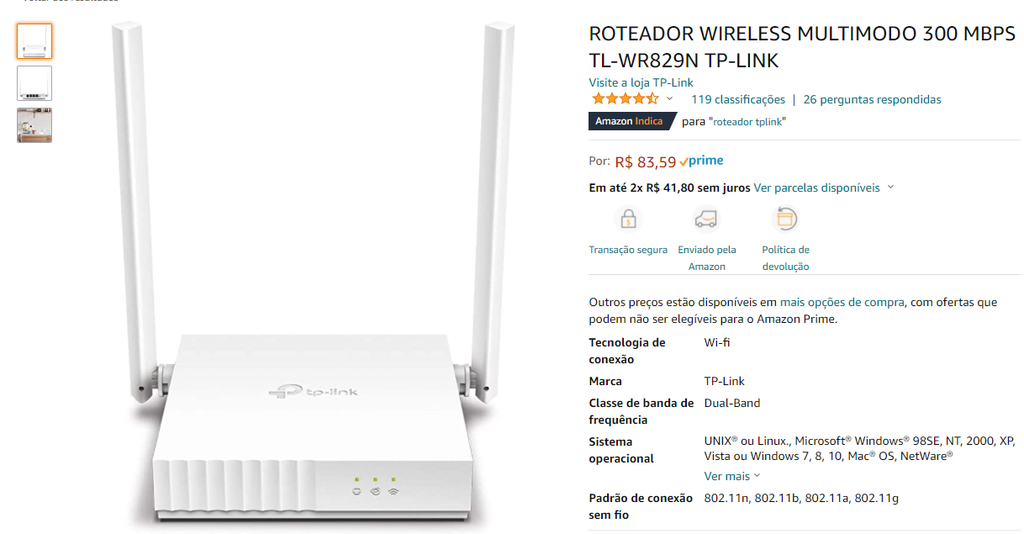Expand Ver parcelas disponíveis installments dropdown
Image resolution: width=1024 pixels, height=534 pixels.
824,188
